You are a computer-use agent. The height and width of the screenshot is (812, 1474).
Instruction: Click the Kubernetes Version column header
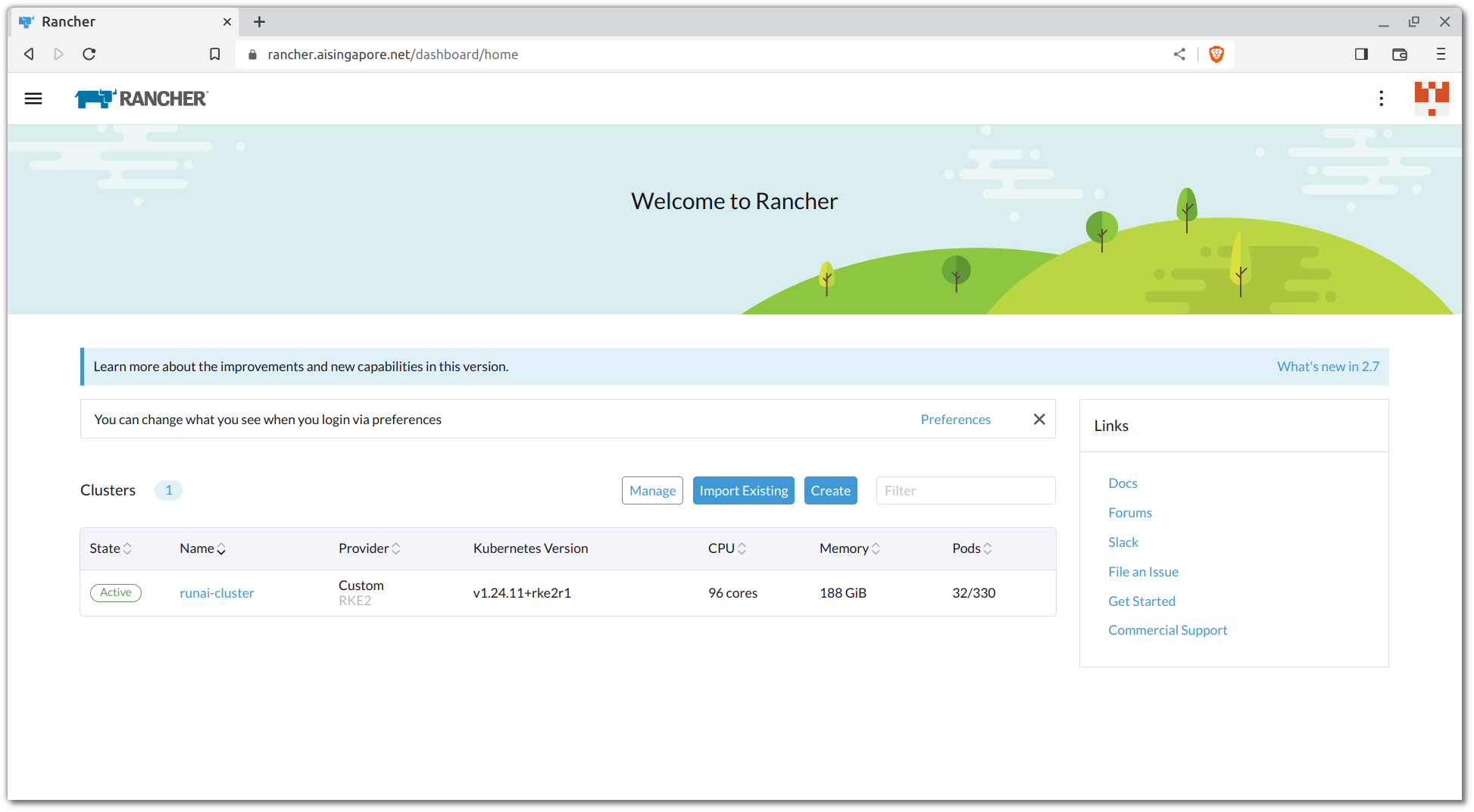(x=530, y=548)
